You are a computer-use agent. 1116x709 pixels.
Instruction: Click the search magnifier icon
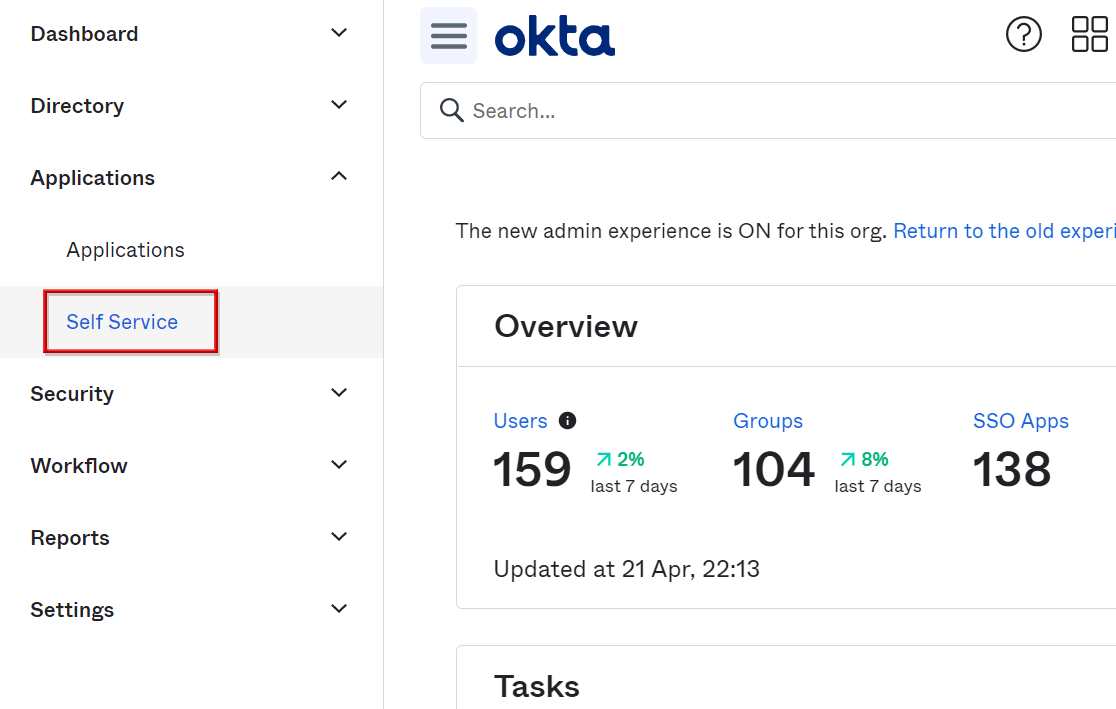(x=452, y=110)
